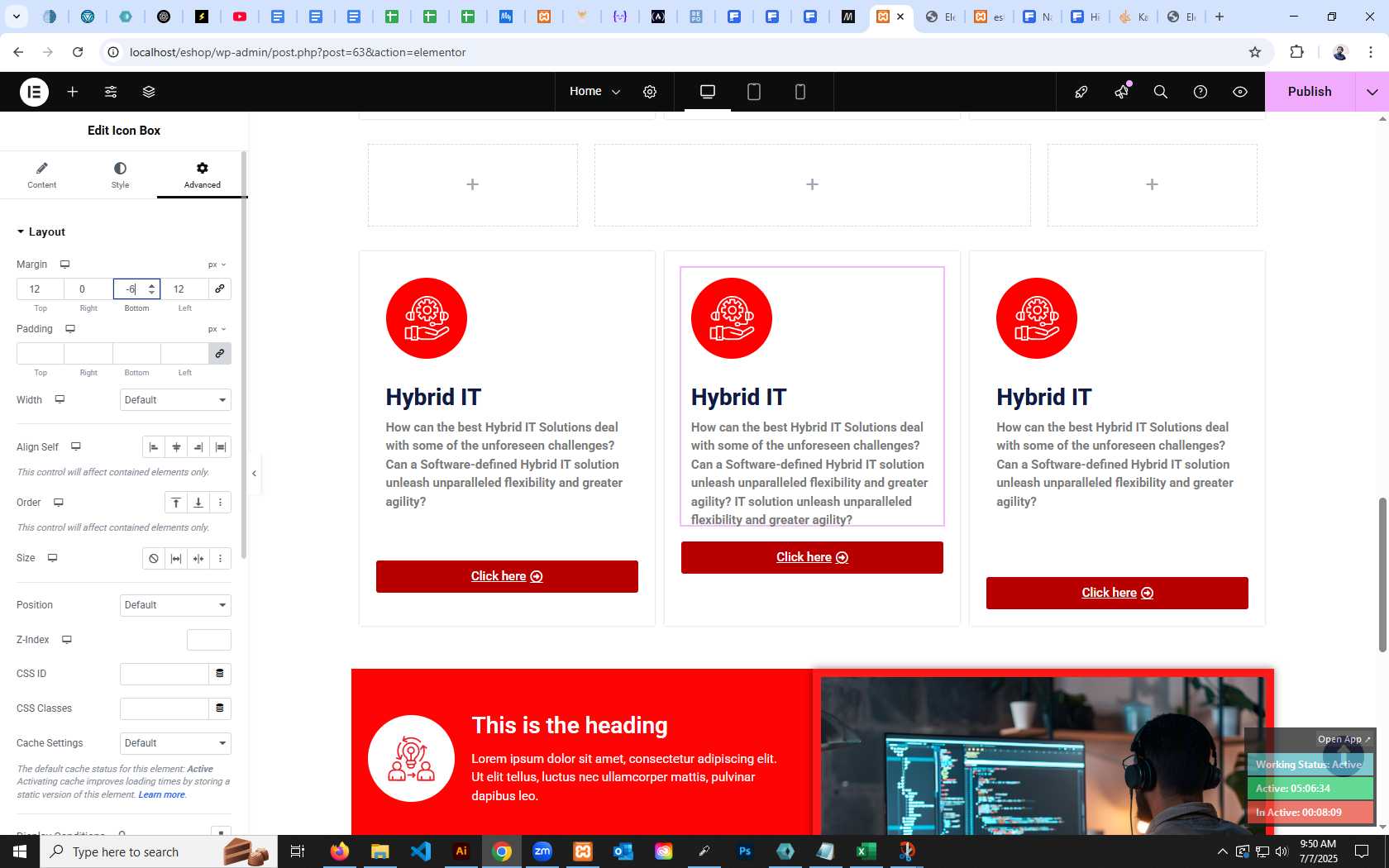Viewport: 1389px width, 868px height.
Task: Set Align Self to Stretch
Action: (221, 447)
